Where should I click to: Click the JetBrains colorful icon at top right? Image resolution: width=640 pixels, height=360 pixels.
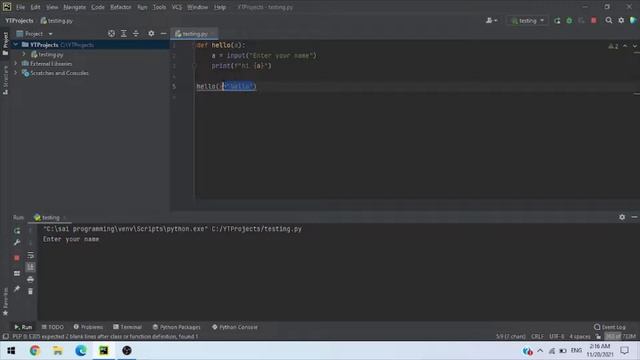633,20
